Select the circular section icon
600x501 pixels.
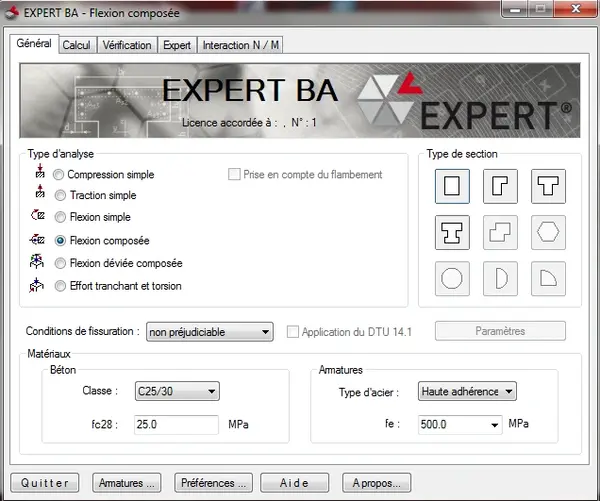point(452,279)
